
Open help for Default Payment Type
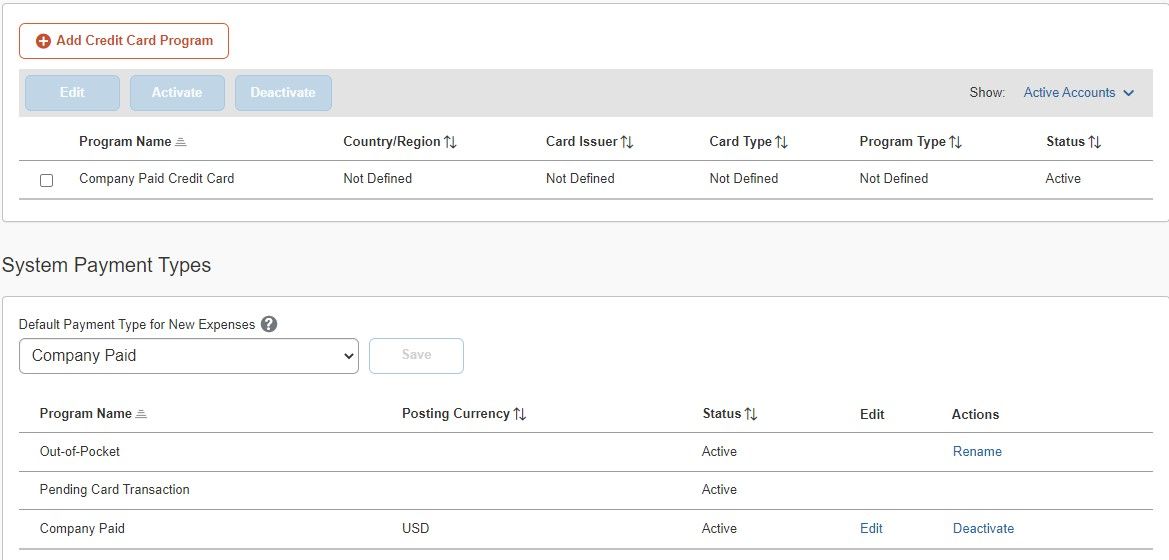coord(268,324)
